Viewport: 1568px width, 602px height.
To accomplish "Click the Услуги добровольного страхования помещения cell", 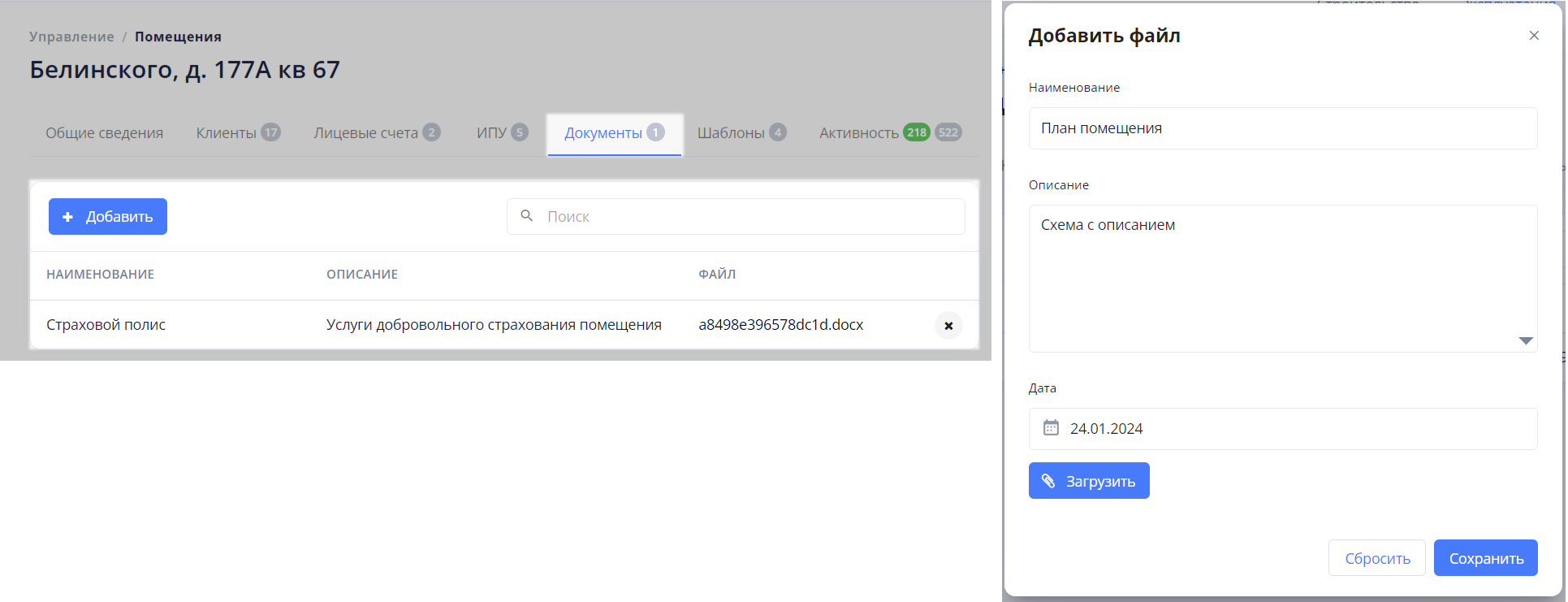I will pos(494,325).
